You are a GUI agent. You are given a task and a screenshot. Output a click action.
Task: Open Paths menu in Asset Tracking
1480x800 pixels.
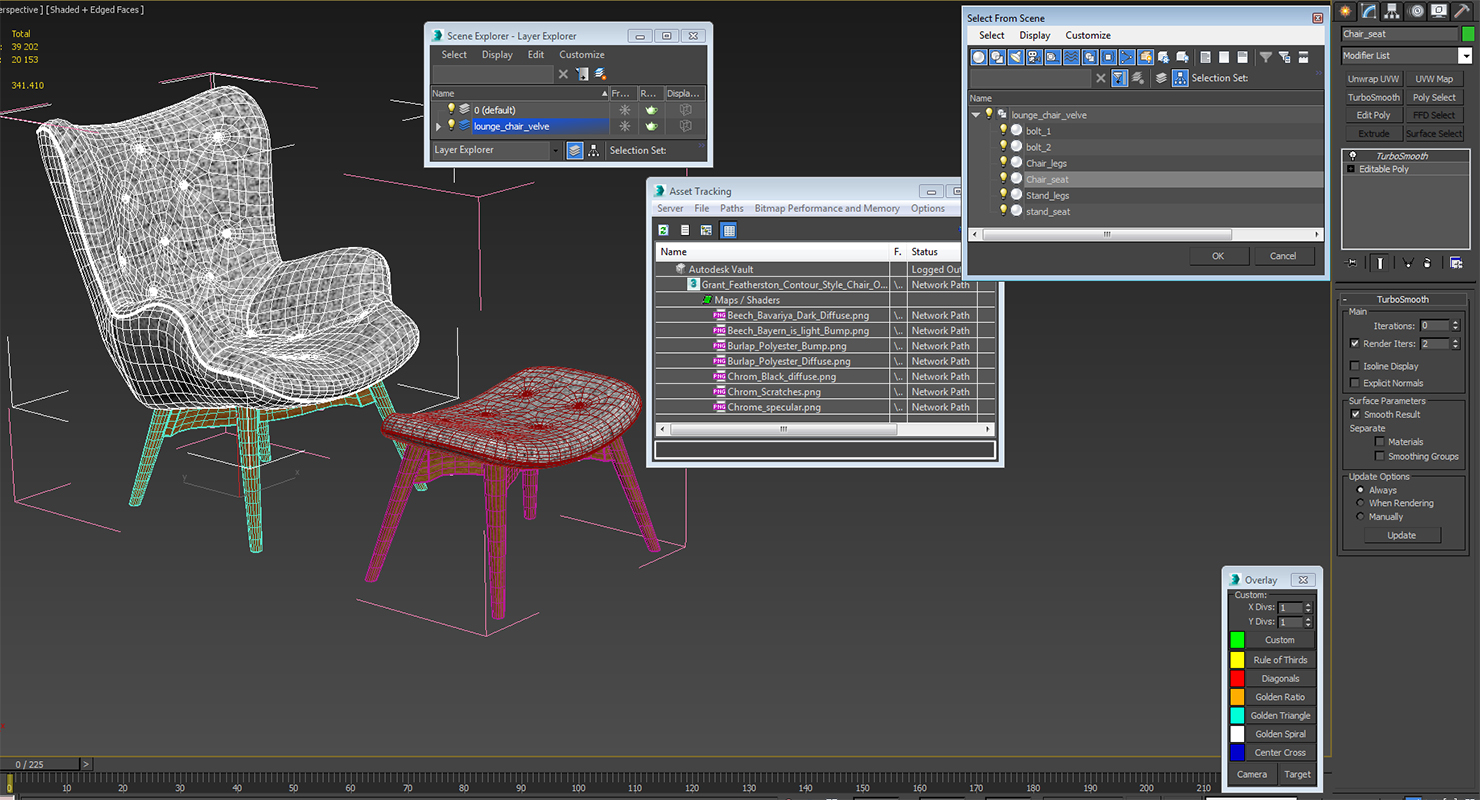pos(732,209)
